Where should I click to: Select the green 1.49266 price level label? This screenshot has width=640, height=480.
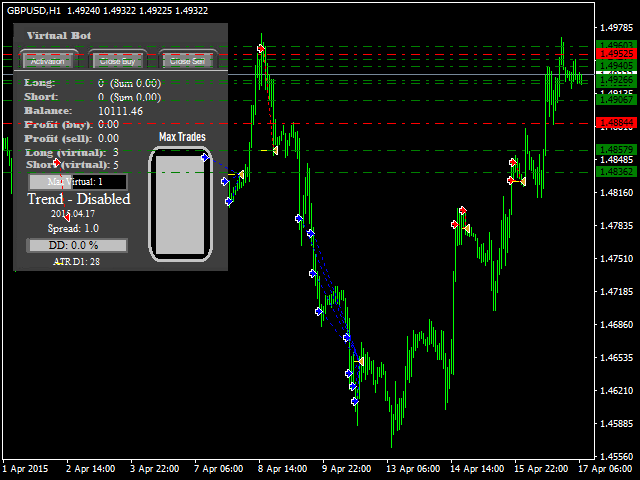click(617, 80)
